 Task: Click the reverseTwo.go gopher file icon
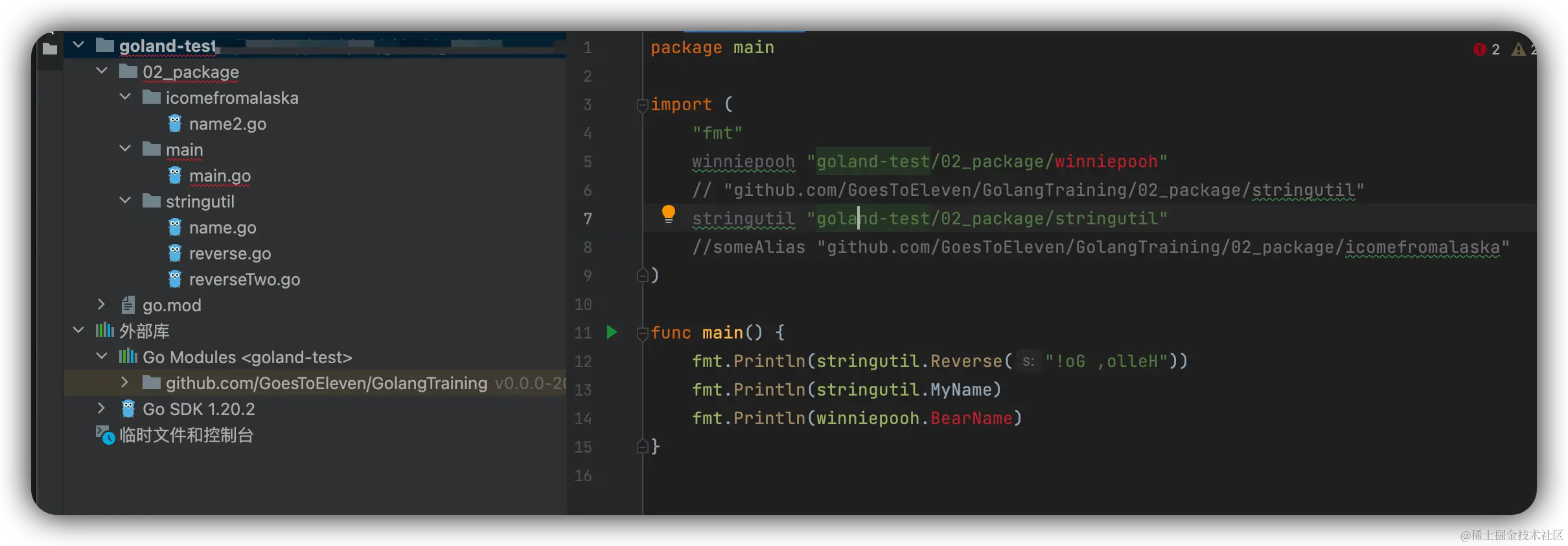click(x=175, y=278)
